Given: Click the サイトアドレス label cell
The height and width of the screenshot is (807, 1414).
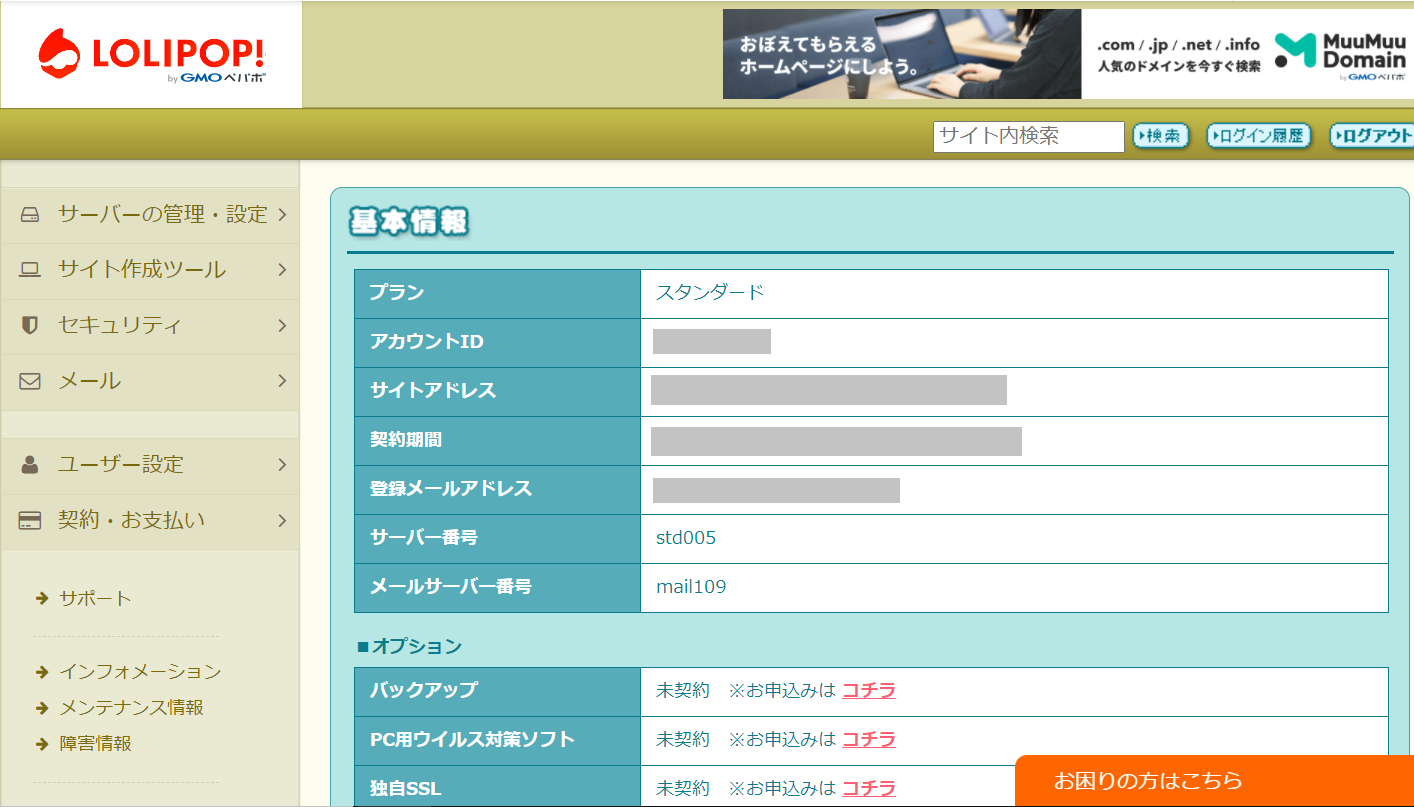Looking at the screenshot, I should [497, 391].
